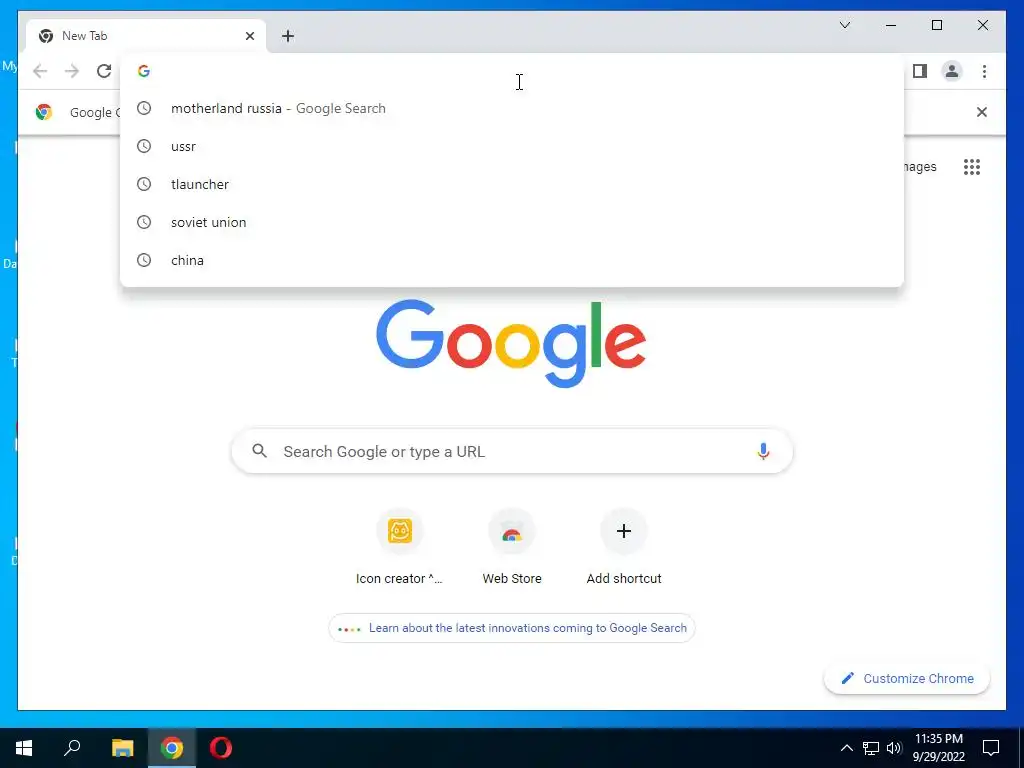This screenshot has width=1024, height=768.
Task: Open Chrome's three-dot menu
Action: [984, 71]
